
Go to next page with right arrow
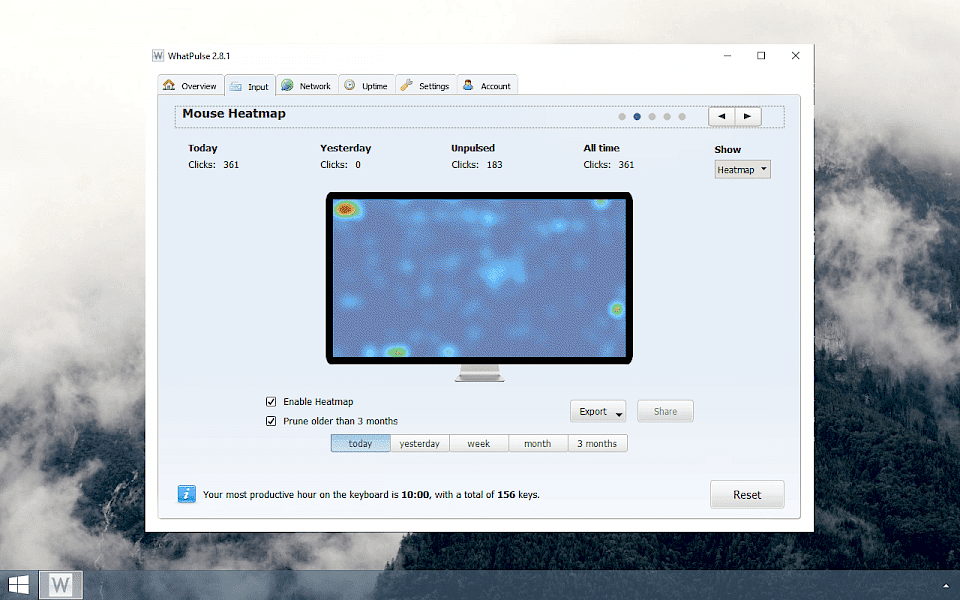pyautogui.click(x=748, y=116)
